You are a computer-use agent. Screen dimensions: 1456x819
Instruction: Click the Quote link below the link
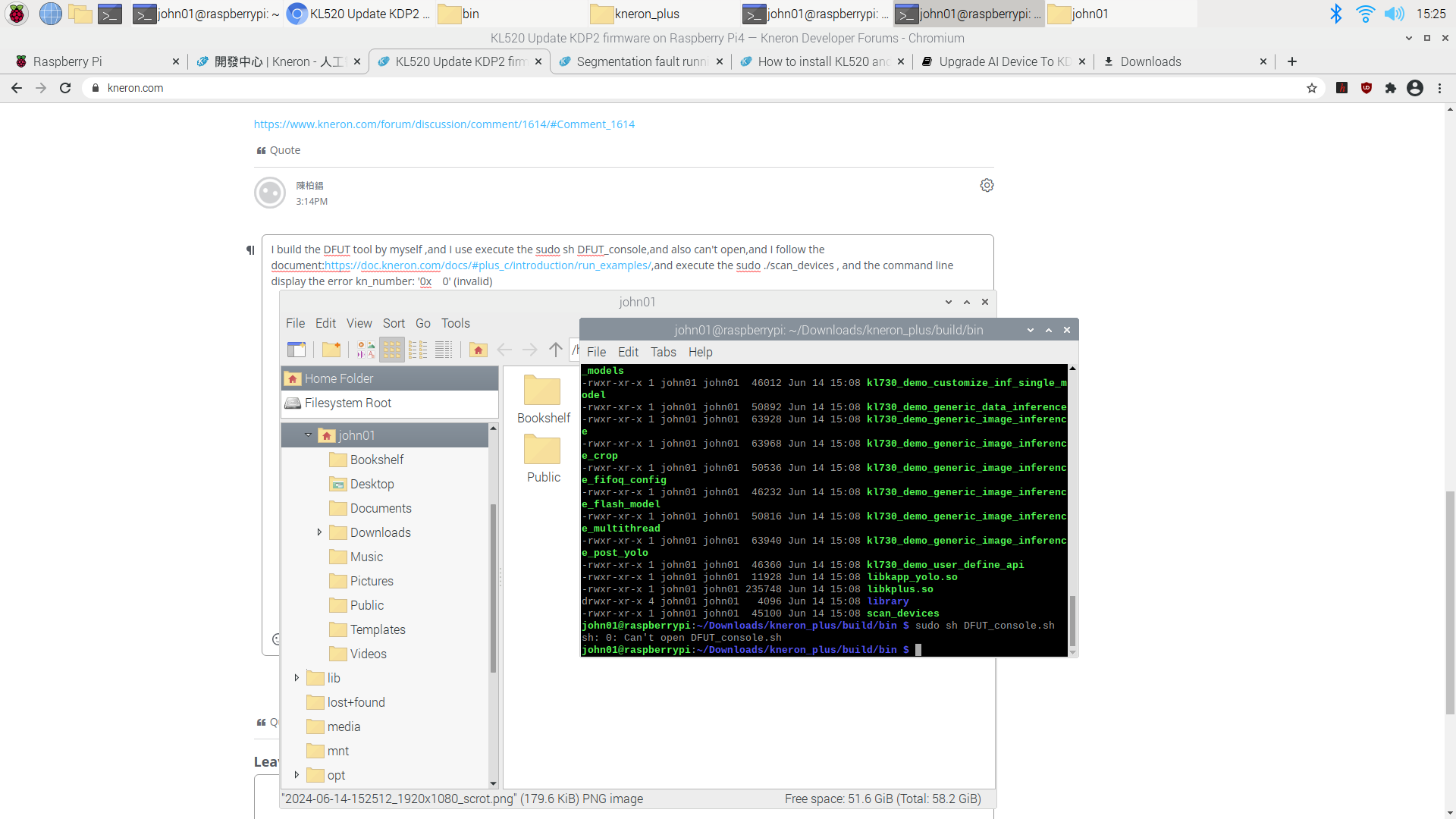(278, 150)
